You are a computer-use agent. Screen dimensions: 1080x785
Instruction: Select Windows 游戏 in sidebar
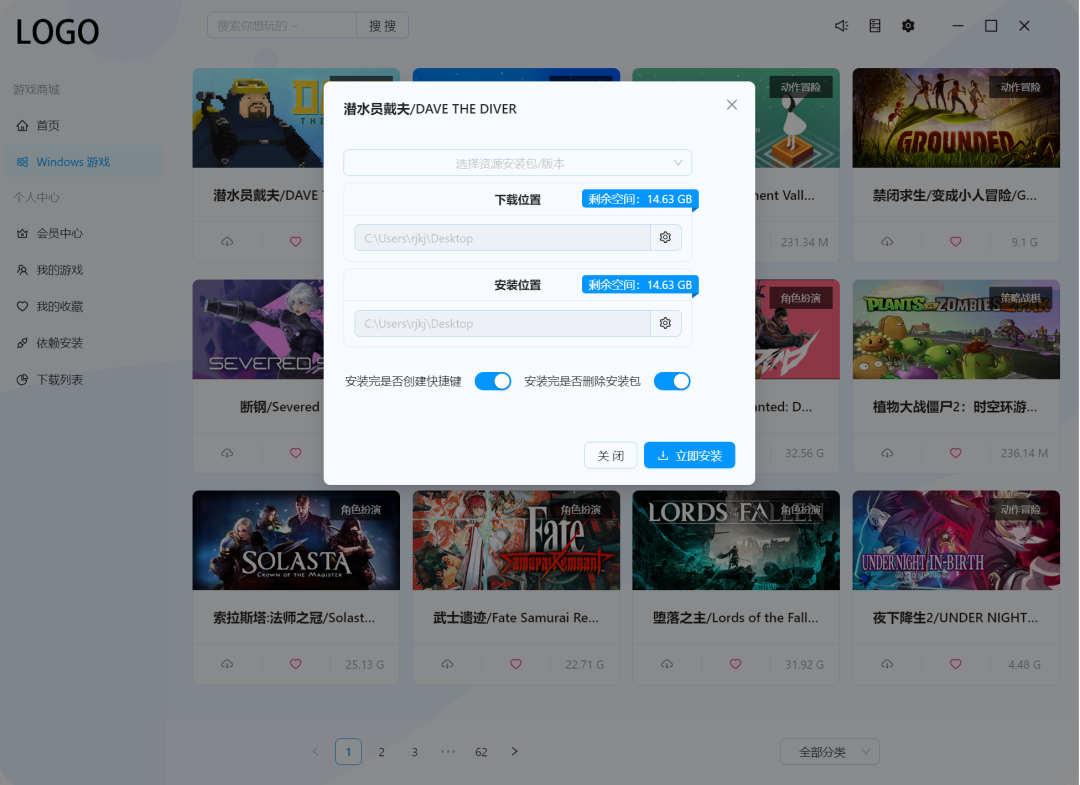pyautogui.click(x=83, y=162)
